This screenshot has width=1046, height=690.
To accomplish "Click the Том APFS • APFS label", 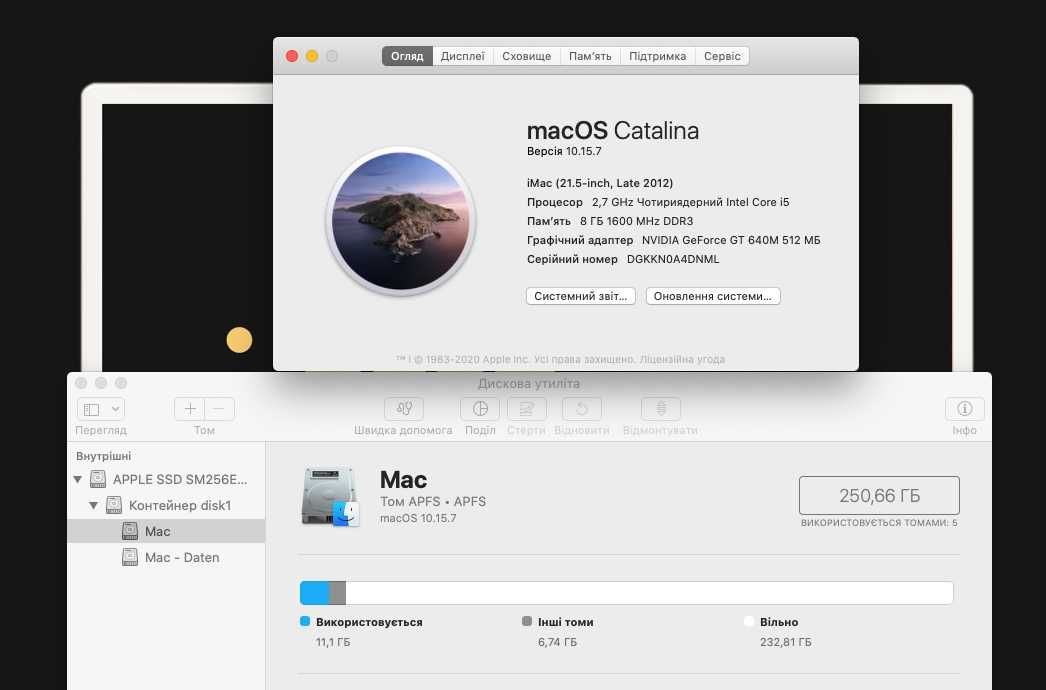I will tap(433, 501).
